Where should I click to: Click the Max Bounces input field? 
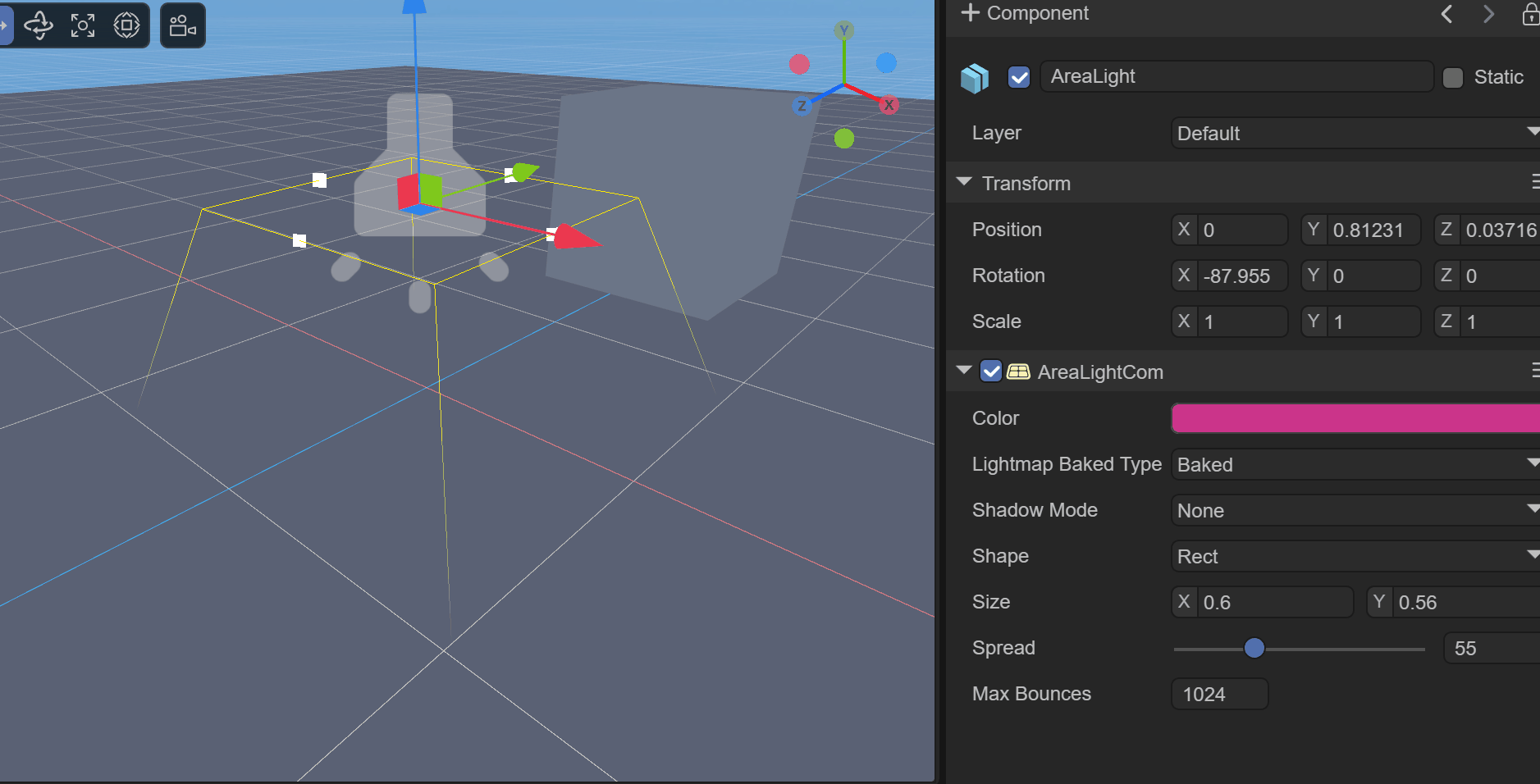(1219, 694)
